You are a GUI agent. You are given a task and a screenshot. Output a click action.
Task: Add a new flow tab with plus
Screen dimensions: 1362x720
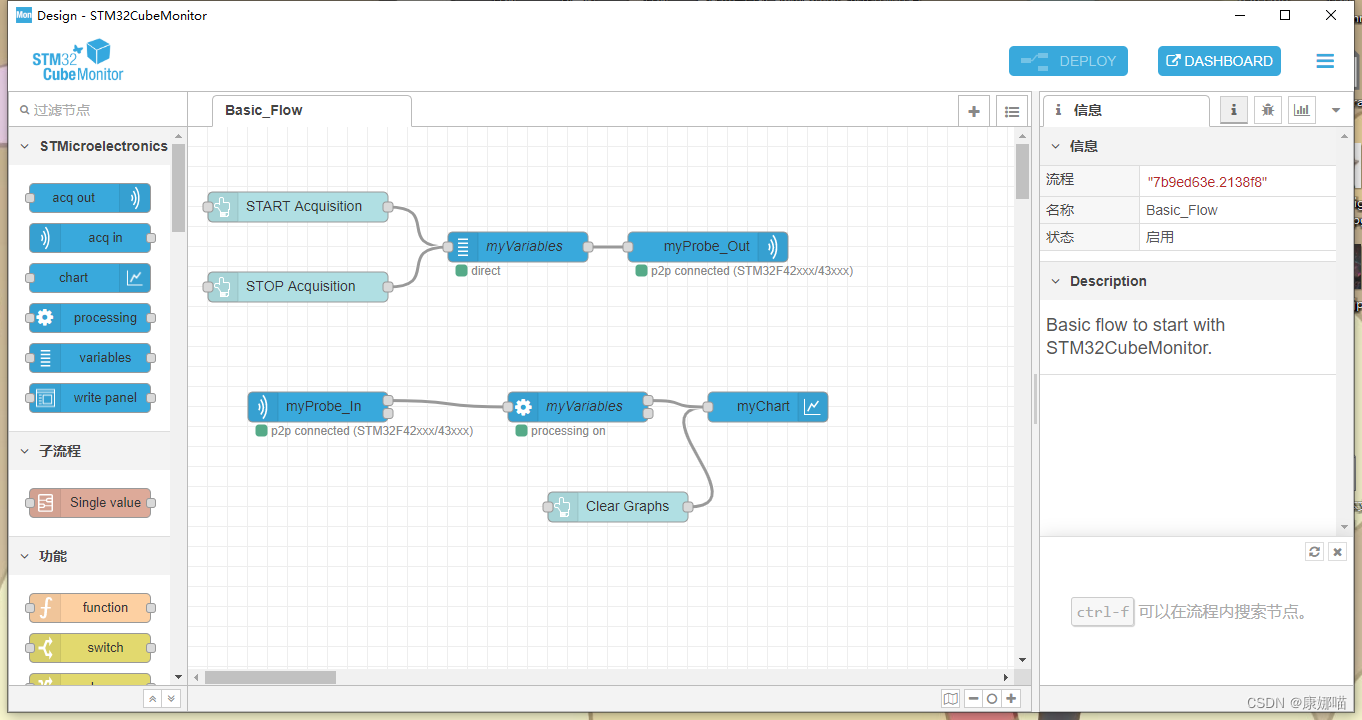tap(974, 112)
